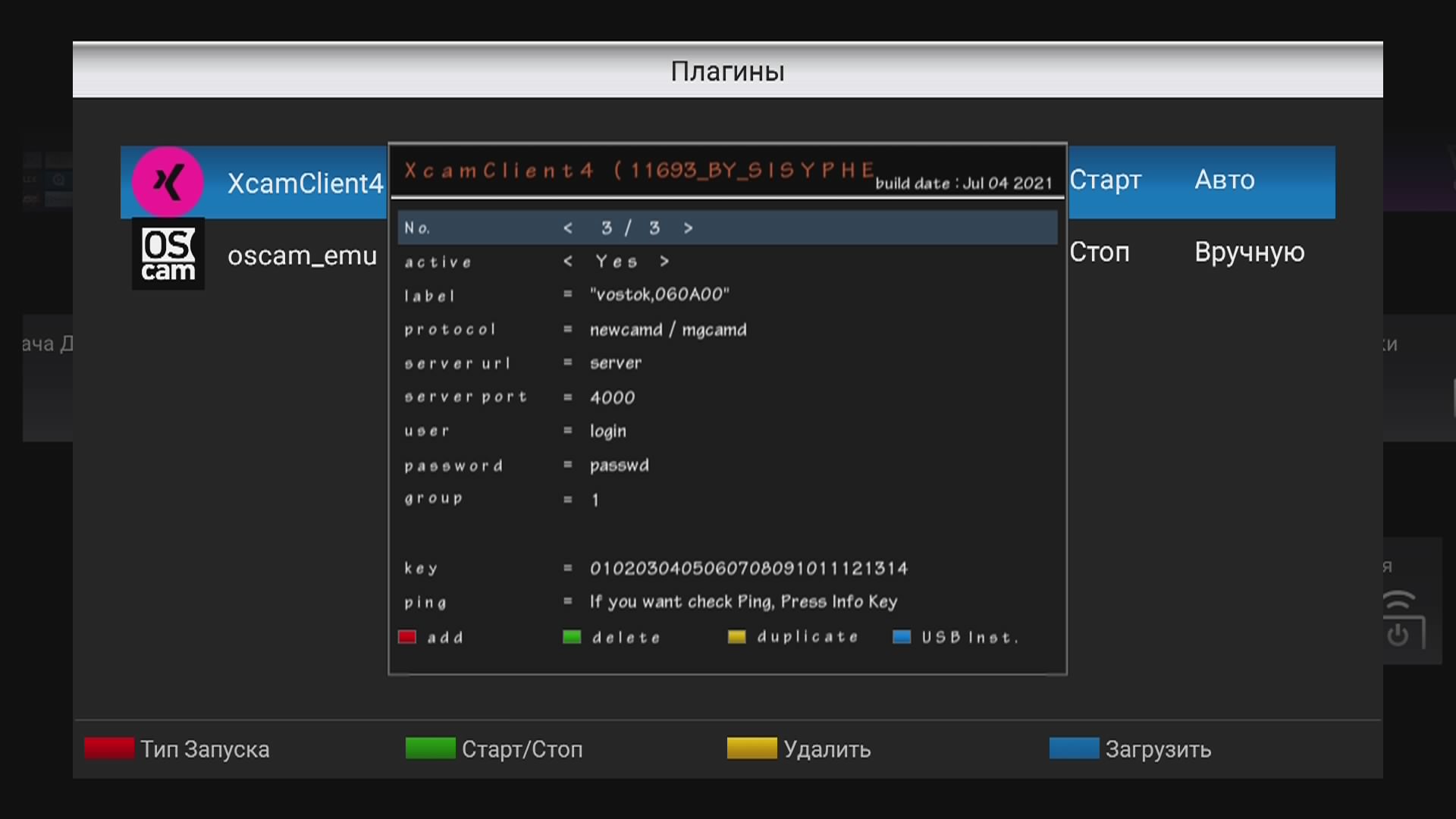This screenshot has height=819, width=1456.
Task: Click Загрузить blue button
Action: click(1131, 748)
